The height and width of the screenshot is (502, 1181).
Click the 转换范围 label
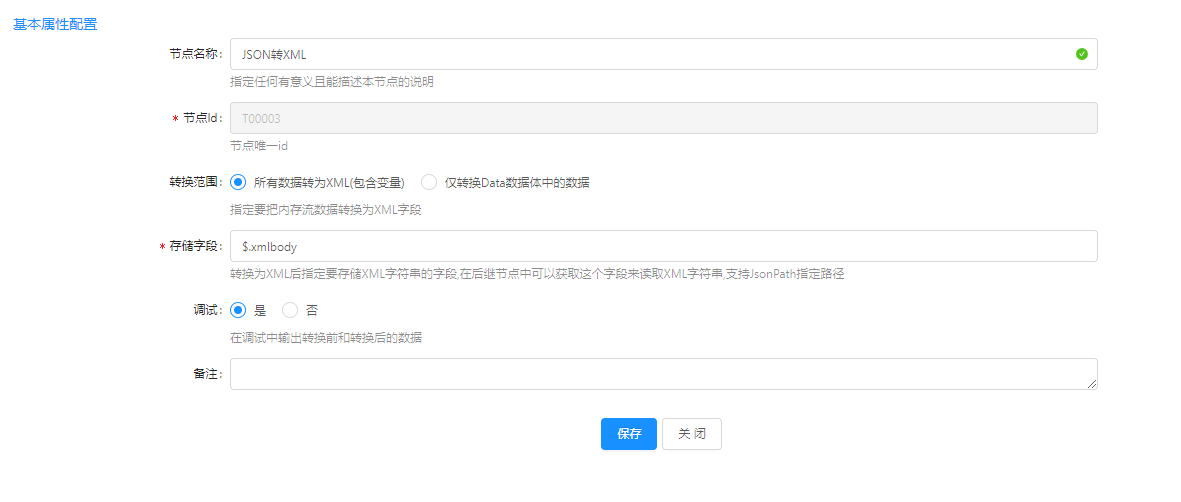(196, 182)
